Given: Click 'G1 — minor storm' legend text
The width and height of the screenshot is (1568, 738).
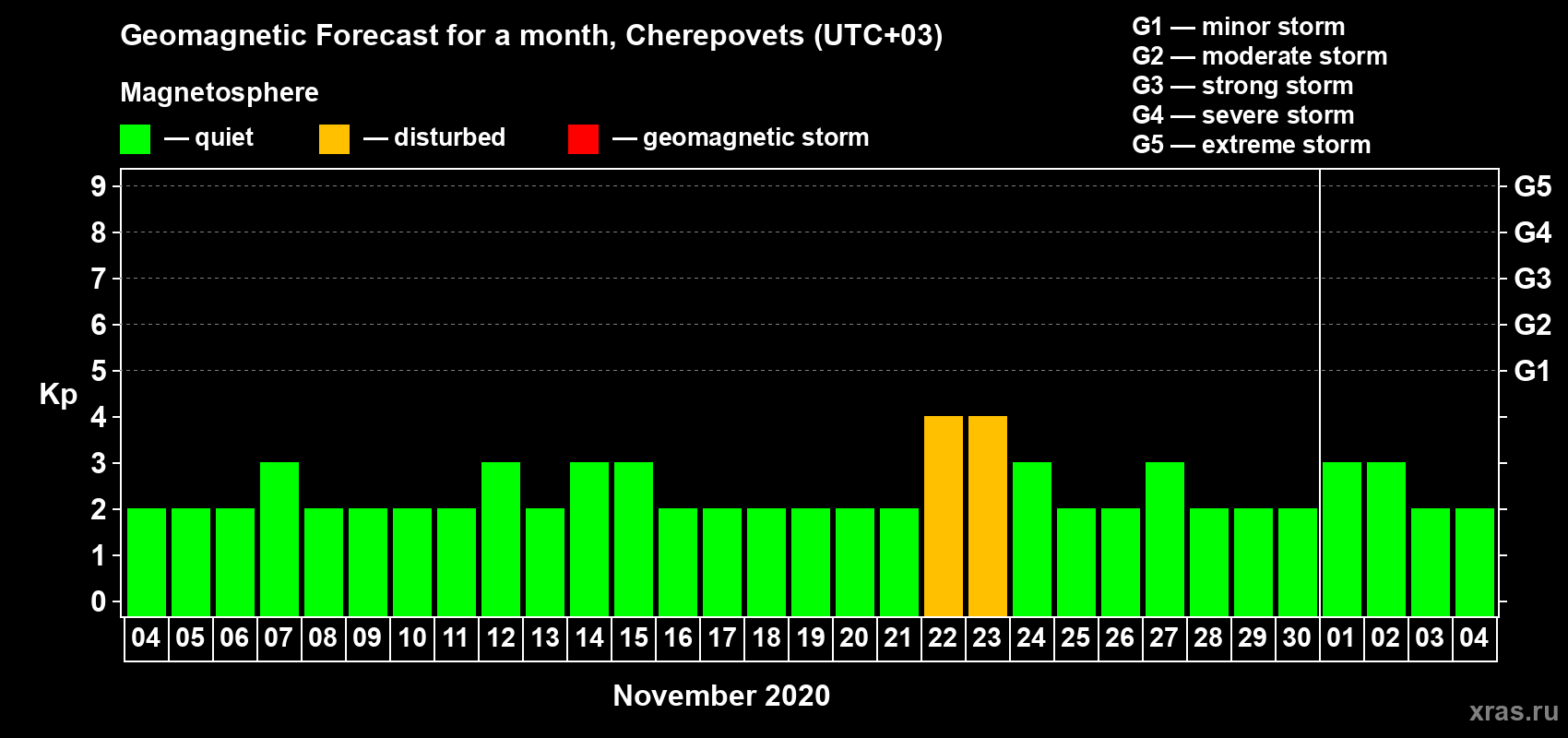Looking at the screenshot, I should point(1239,27).
